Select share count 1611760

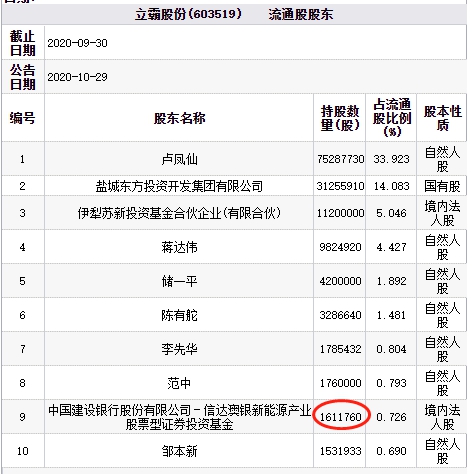(340, 417)
